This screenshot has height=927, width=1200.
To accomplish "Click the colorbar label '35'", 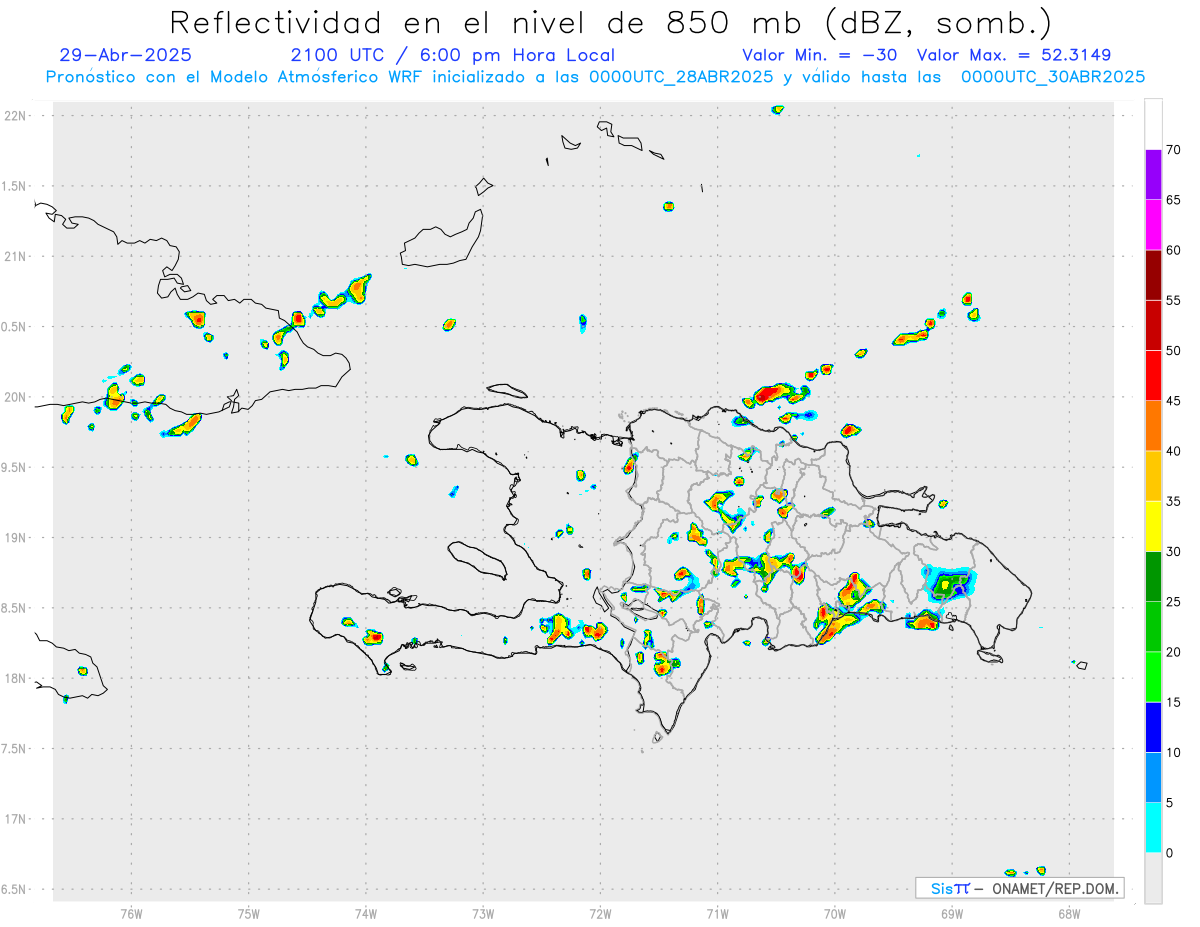I will tap(1174, 501).
